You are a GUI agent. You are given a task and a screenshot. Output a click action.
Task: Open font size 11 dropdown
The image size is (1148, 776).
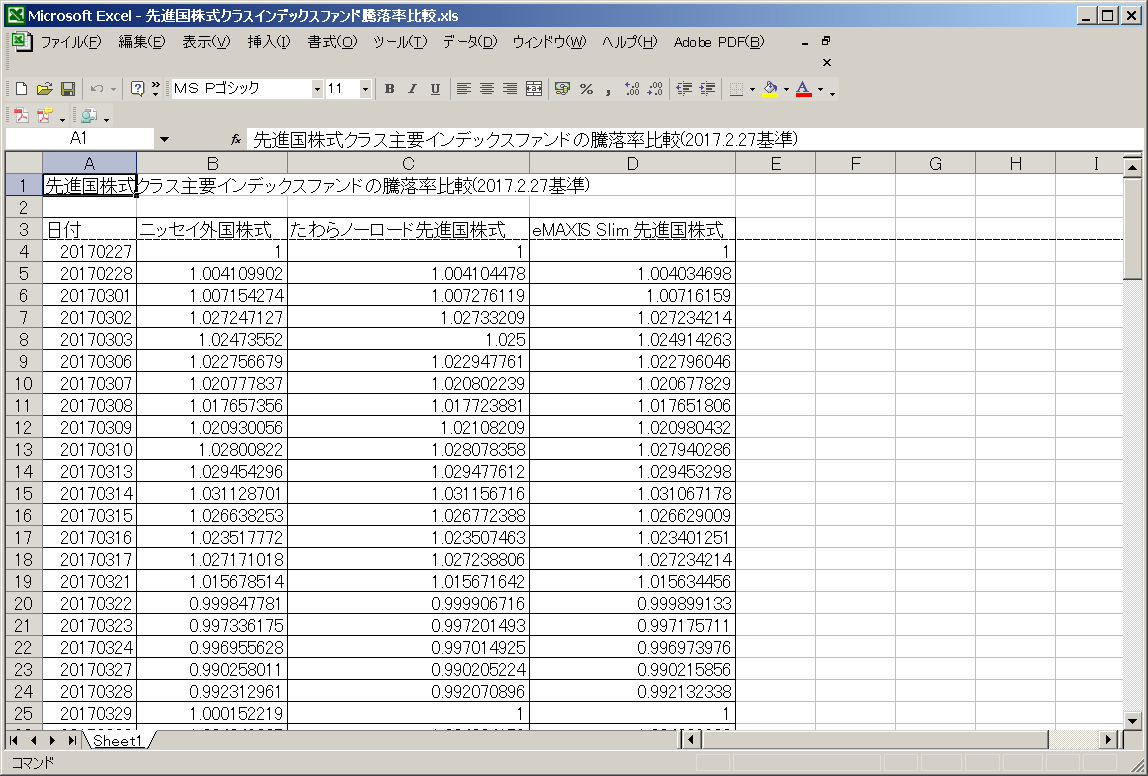click(x=365, y=89)
